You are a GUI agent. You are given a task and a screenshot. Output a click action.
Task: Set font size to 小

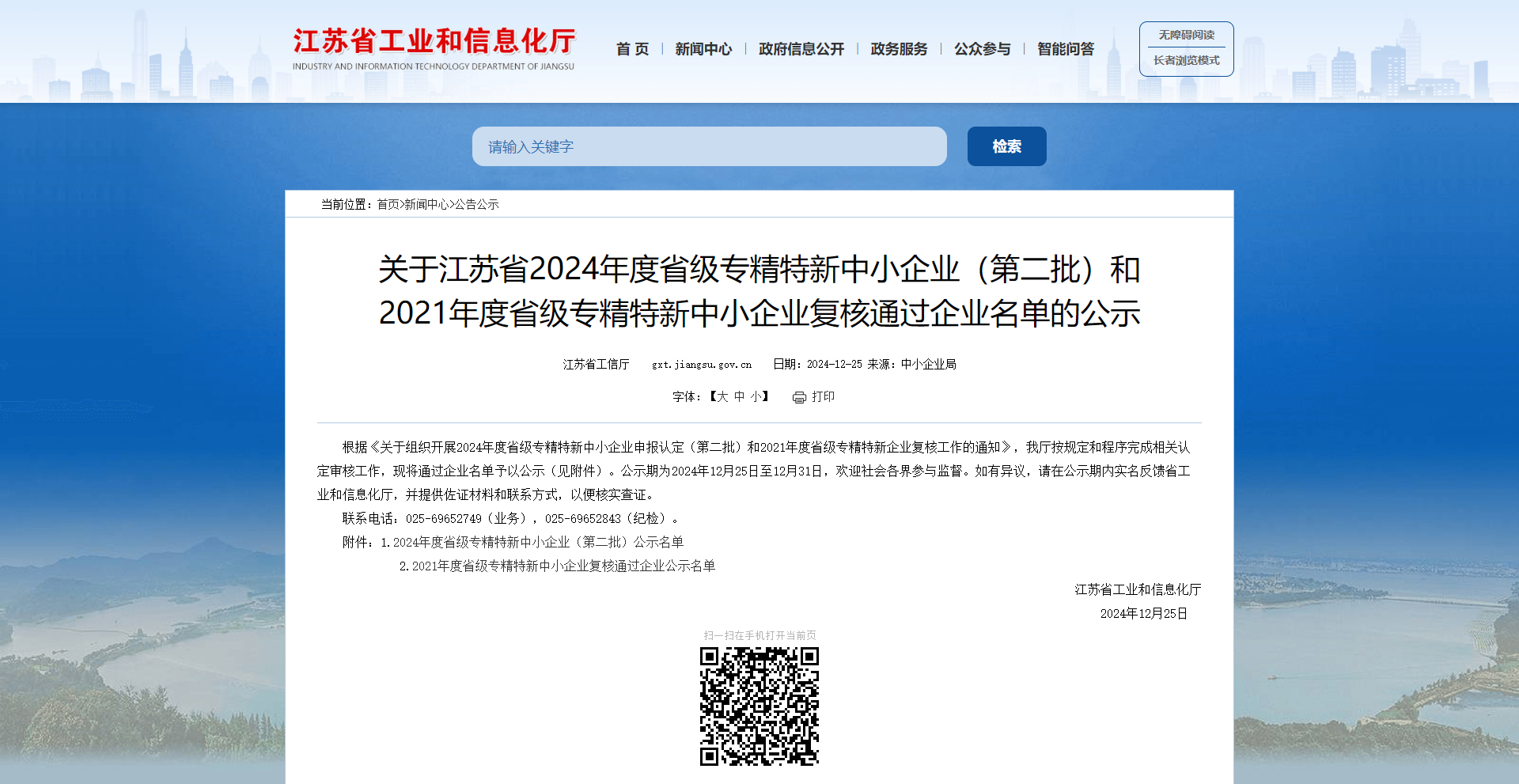coord(756,396)
